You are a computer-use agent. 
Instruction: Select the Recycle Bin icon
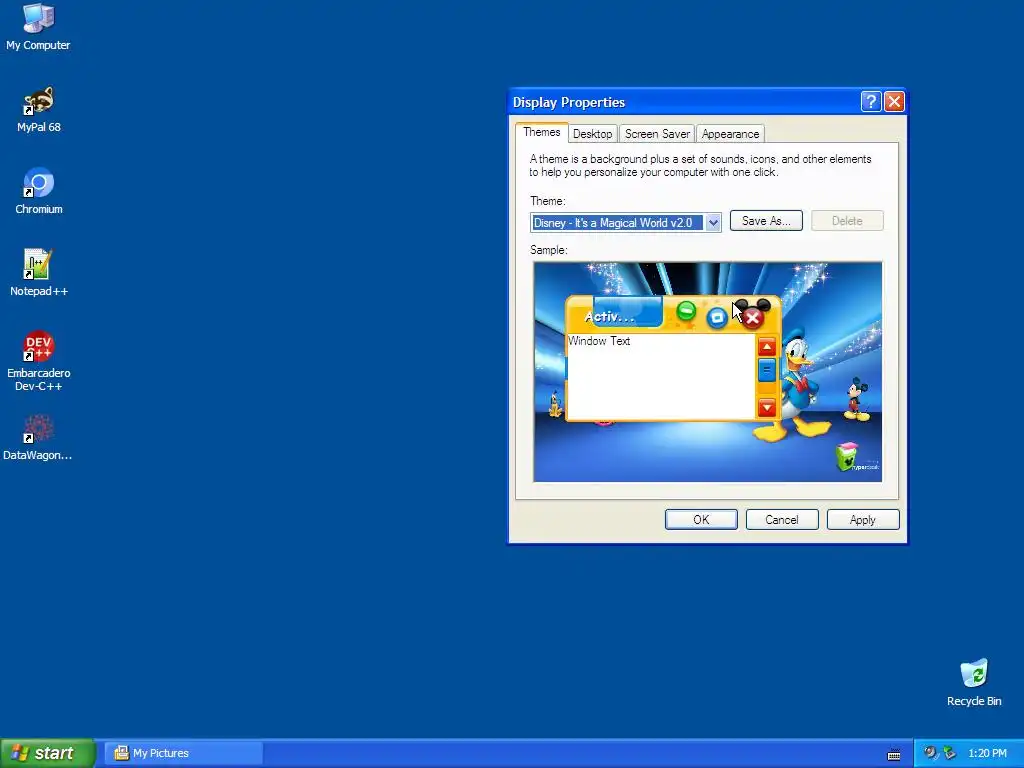974,682
